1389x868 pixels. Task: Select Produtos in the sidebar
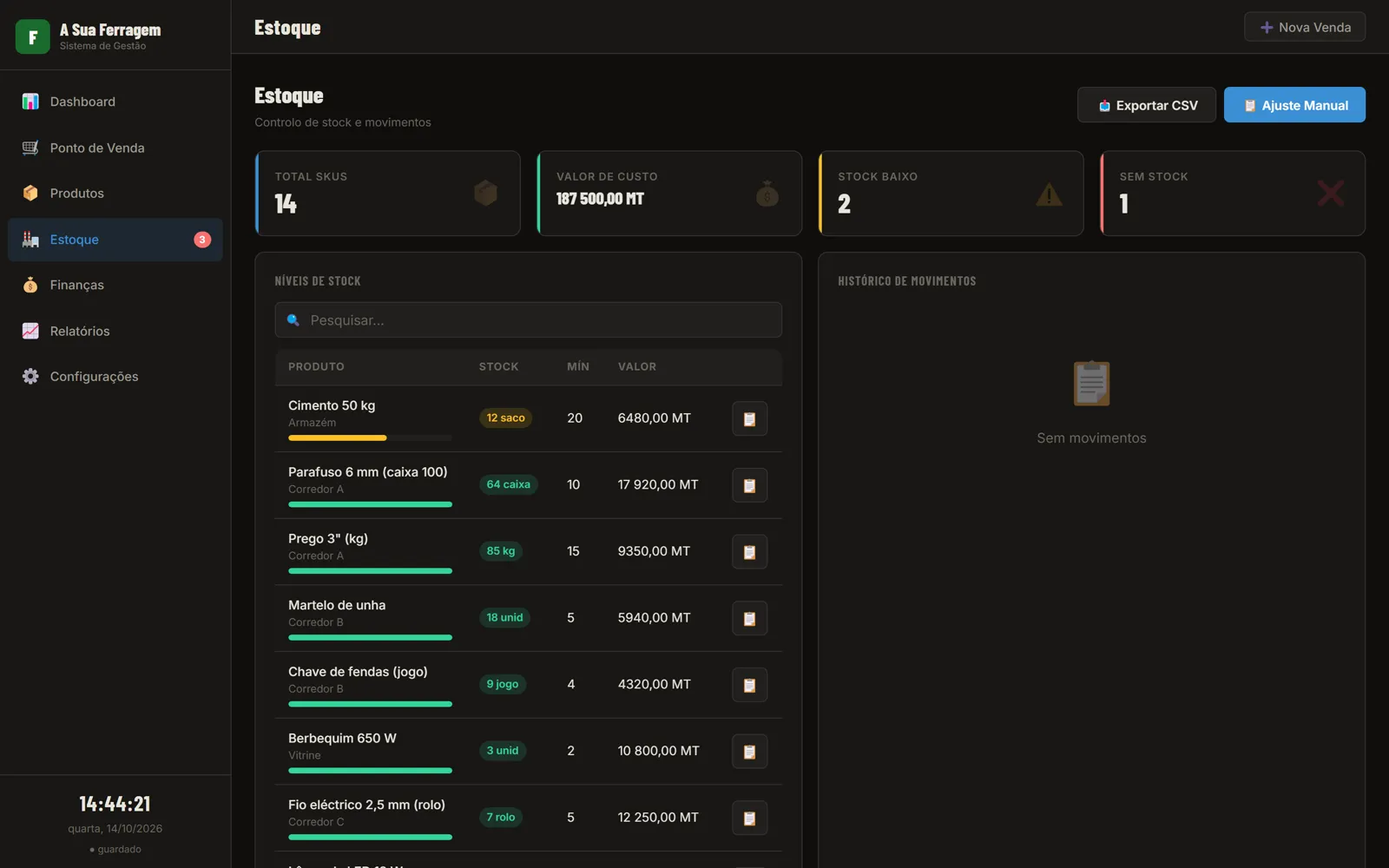click(x=115, y=193)
